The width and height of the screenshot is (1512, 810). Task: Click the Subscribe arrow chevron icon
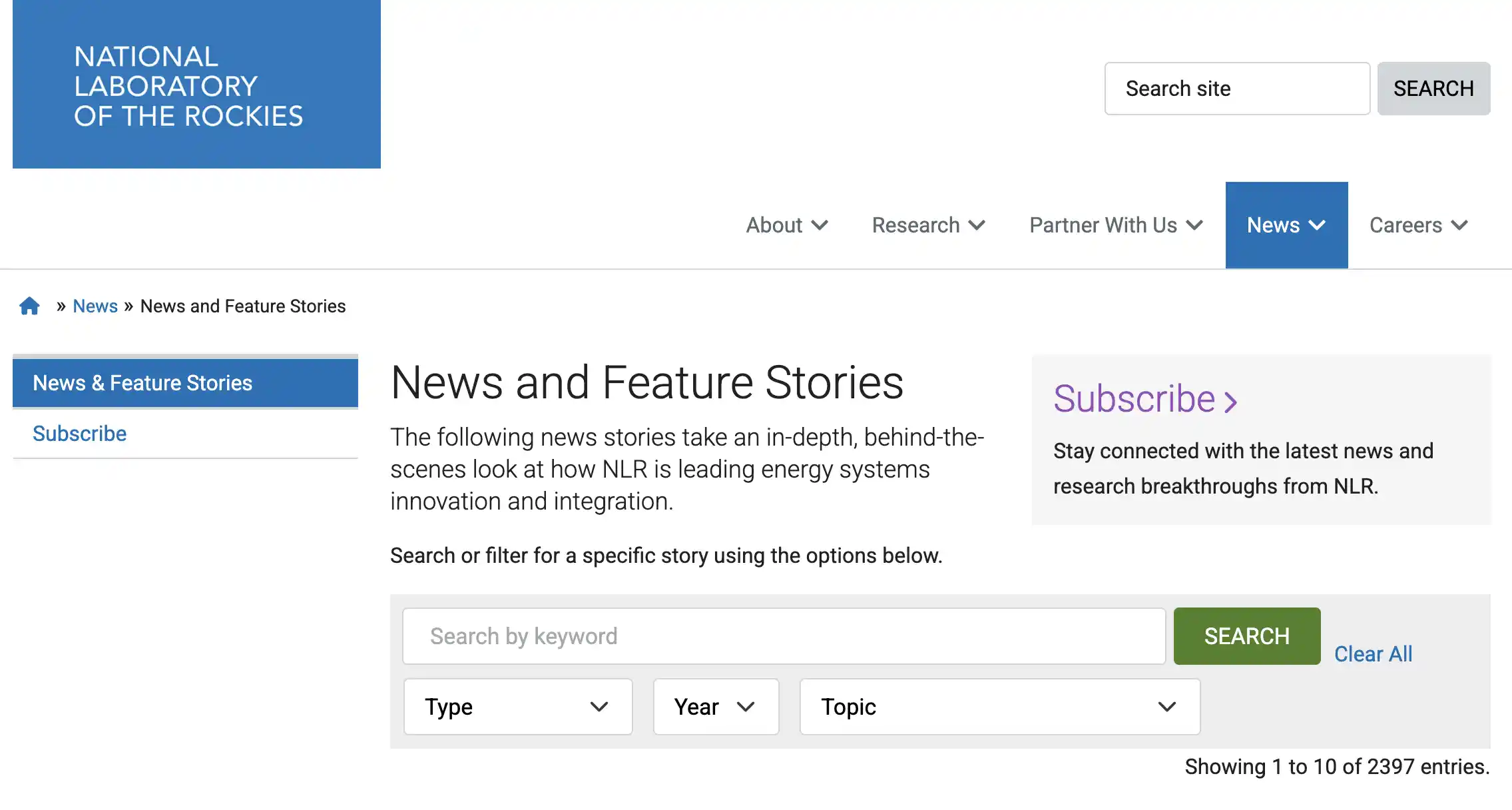tap(1230, 402)
